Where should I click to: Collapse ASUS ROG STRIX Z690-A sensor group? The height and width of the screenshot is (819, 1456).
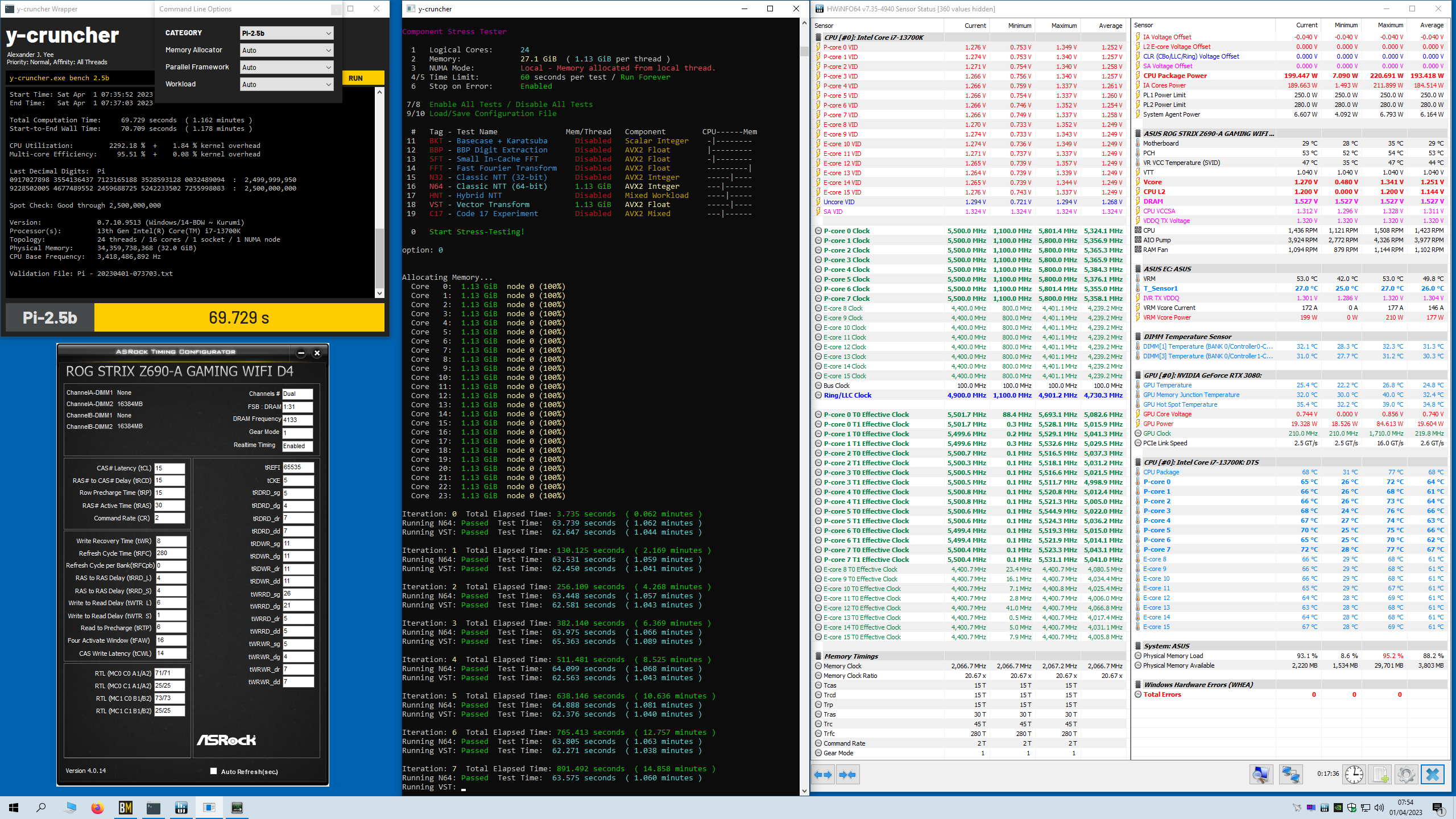tap(1138, 134)
